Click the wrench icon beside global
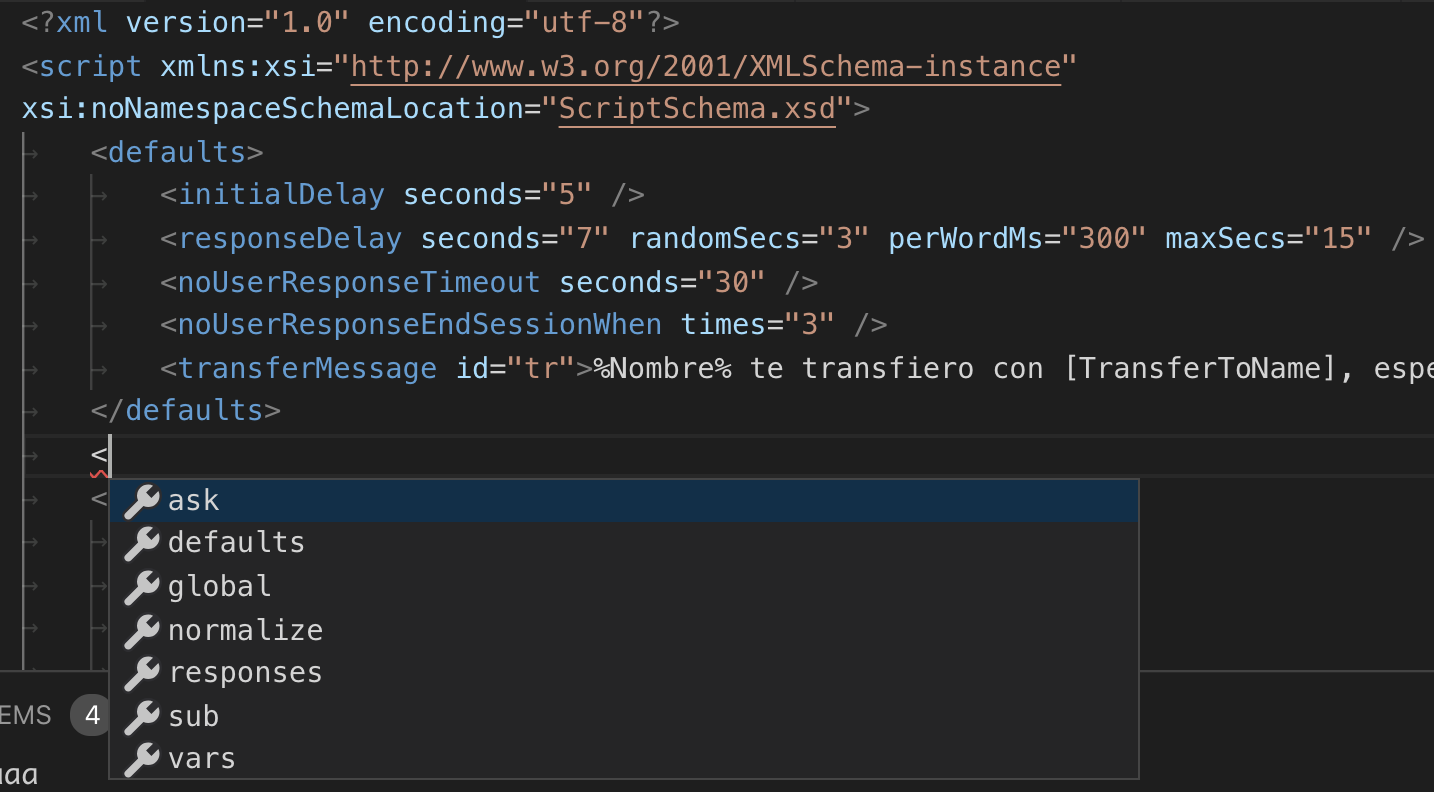 pos(141,587)
